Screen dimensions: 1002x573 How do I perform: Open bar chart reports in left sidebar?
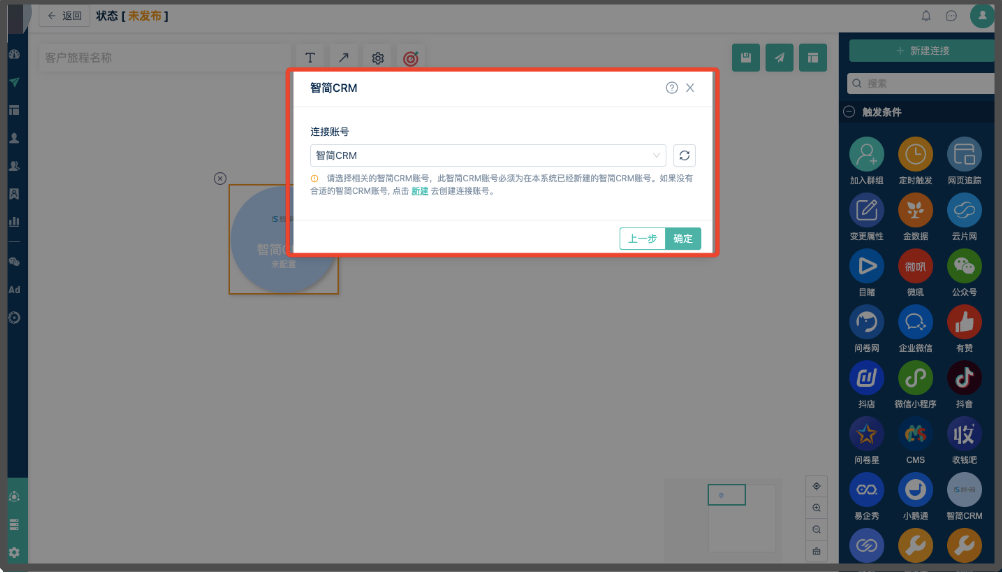click(x=14, y=222)
